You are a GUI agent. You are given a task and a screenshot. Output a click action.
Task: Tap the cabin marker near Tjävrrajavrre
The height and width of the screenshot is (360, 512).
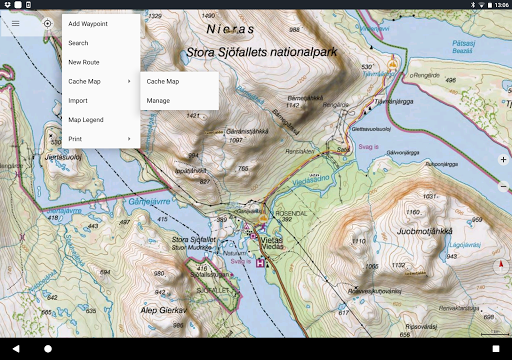392,64
